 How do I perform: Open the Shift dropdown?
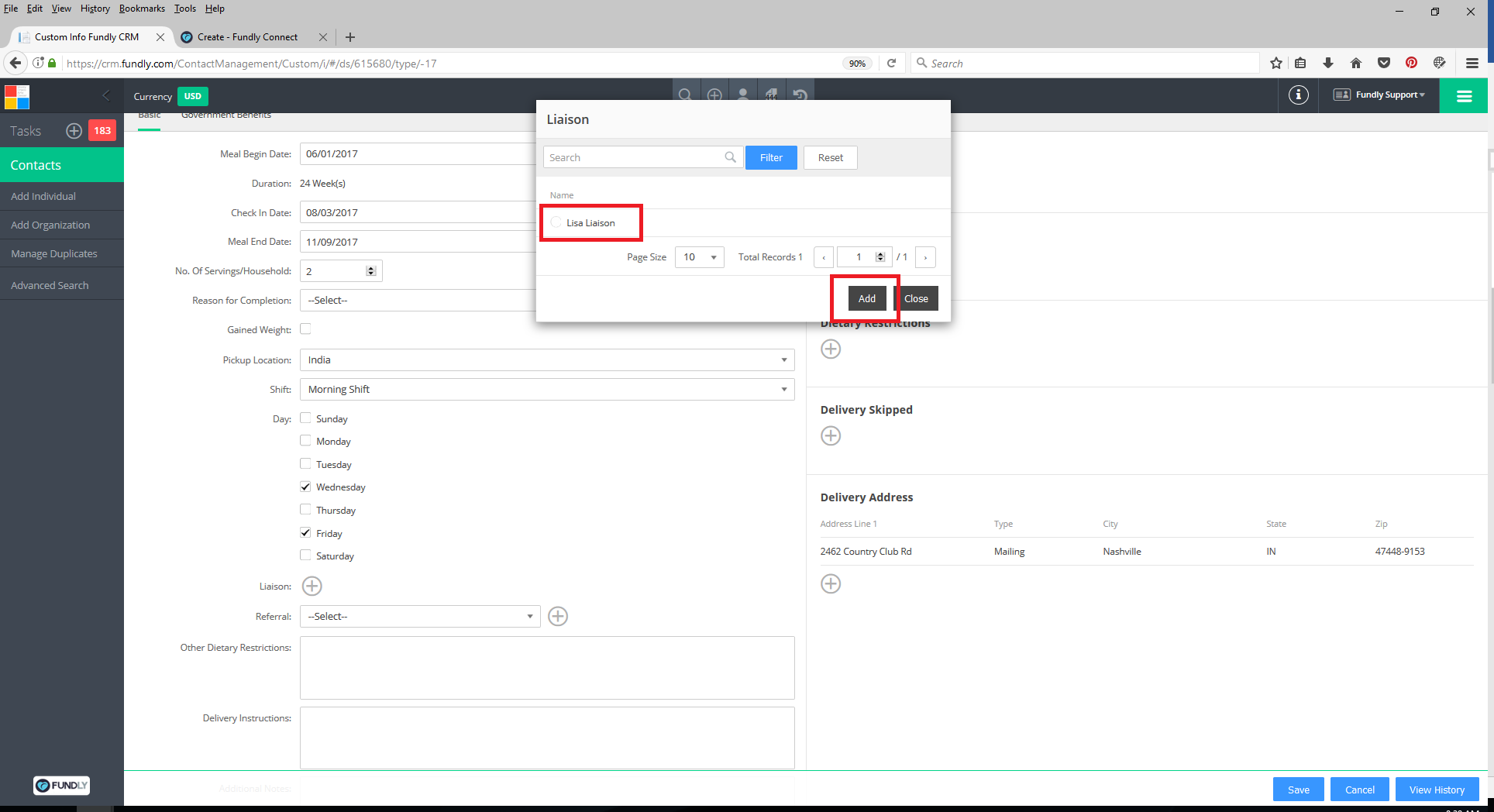click(x=547, y=390)
